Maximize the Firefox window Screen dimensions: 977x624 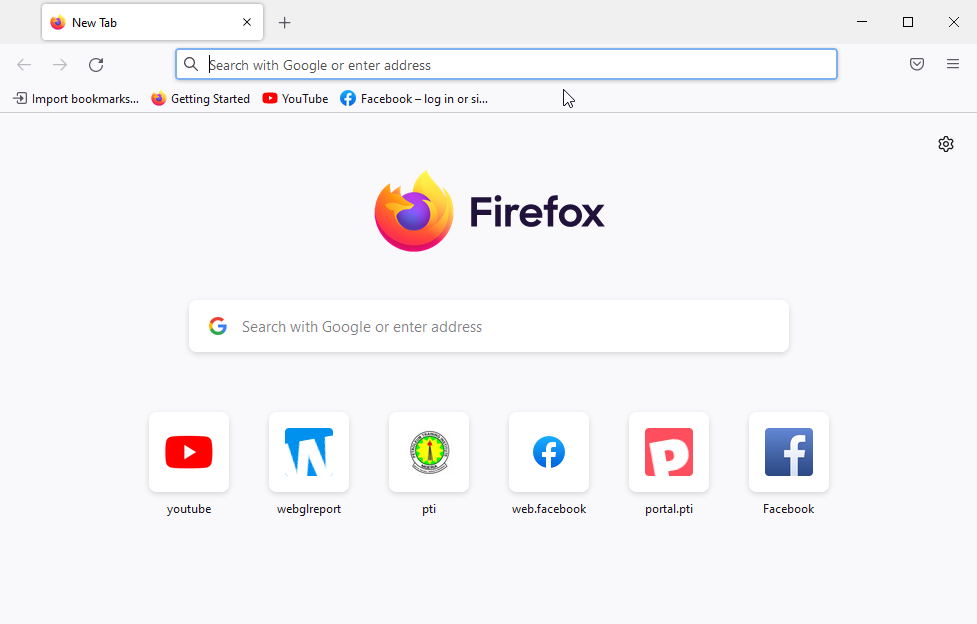tap(908, 22)
